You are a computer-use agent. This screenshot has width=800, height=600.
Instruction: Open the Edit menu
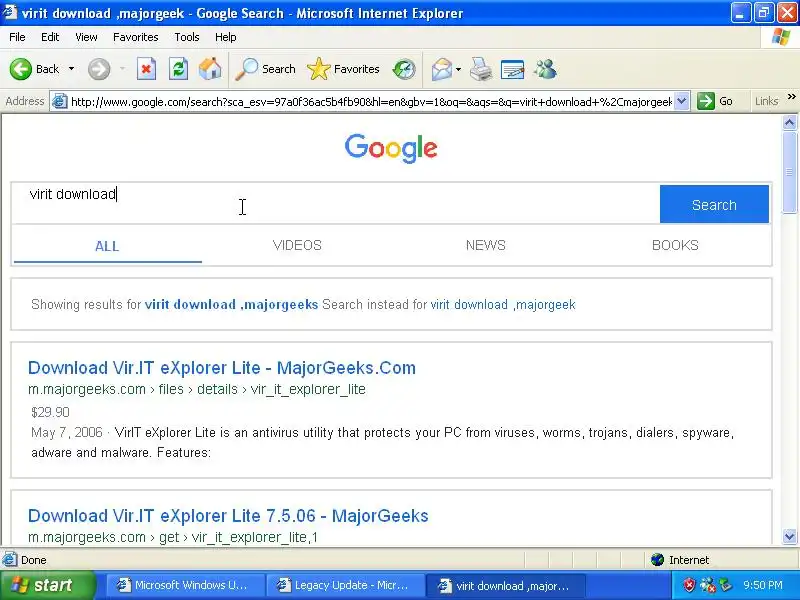coord(50,37)
